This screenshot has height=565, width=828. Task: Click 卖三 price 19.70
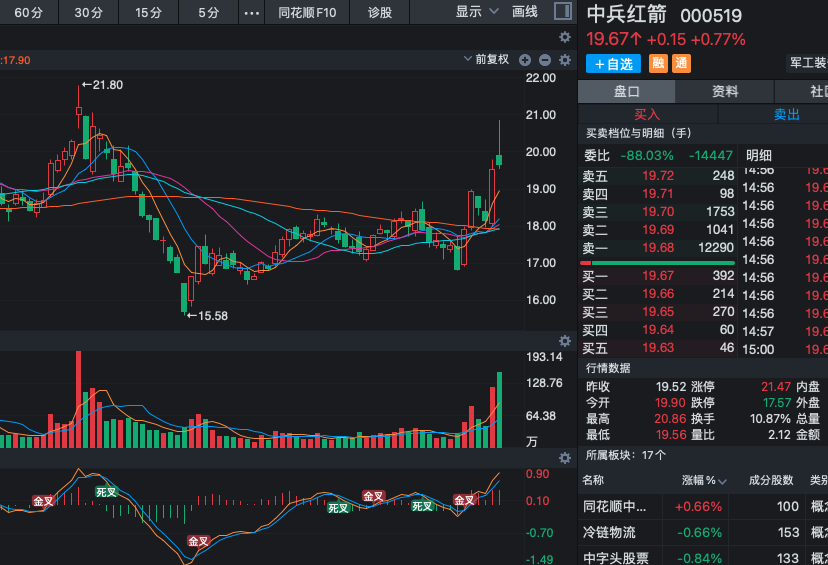[658, 212]
